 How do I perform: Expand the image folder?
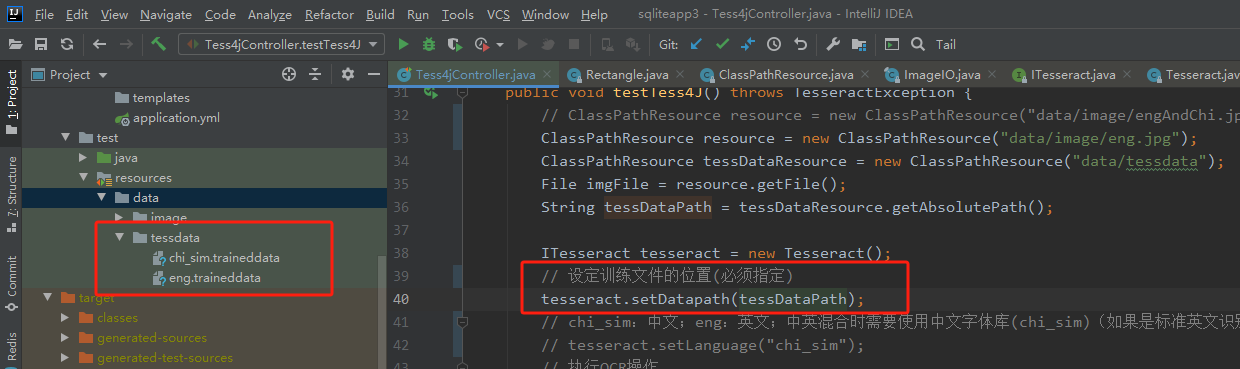coord(120,218)
